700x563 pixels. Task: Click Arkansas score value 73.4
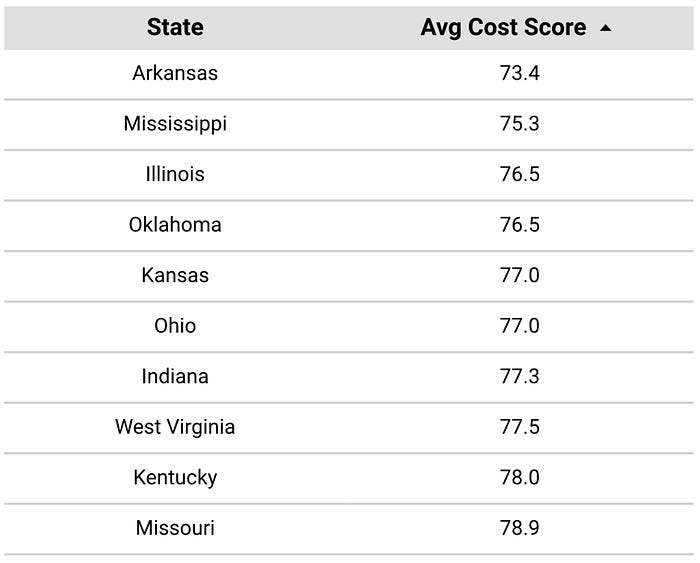[519, 73]
